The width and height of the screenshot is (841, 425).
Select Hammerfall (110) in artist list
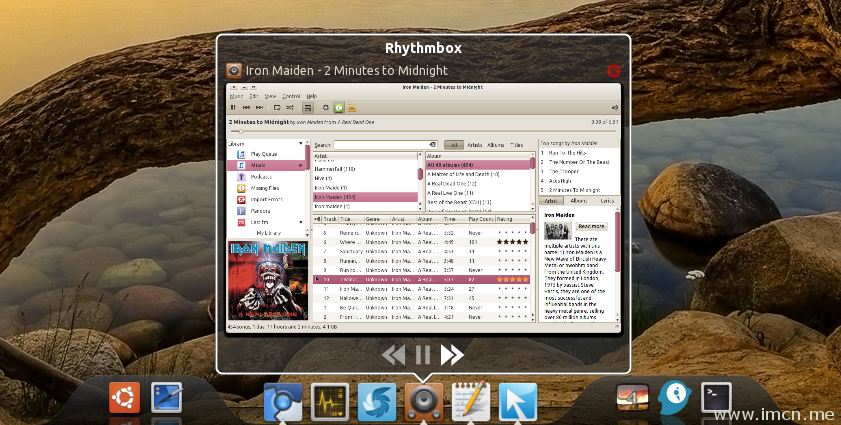point(365,169)
